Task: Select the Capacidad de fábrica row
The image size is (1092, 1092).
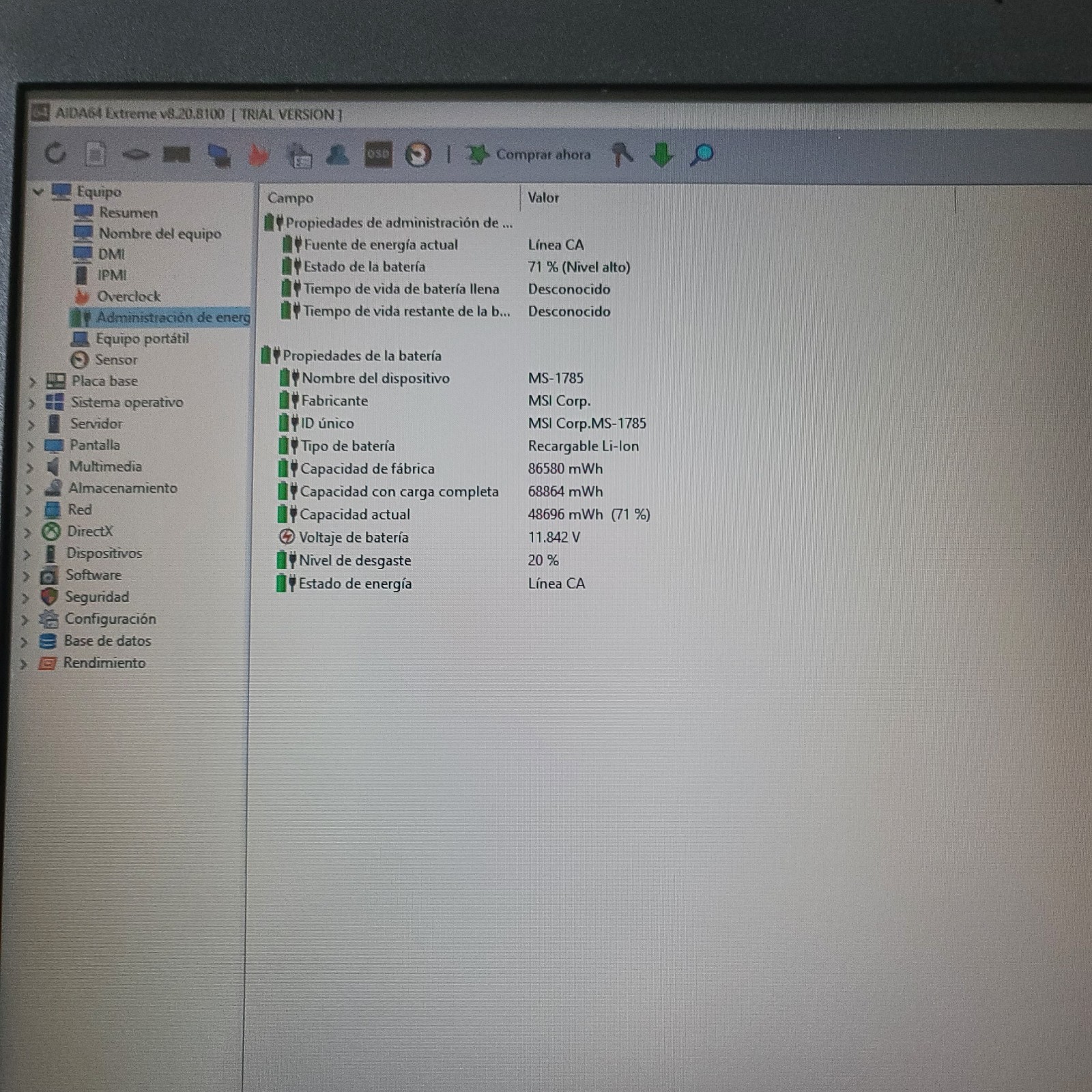Action: 441,469
